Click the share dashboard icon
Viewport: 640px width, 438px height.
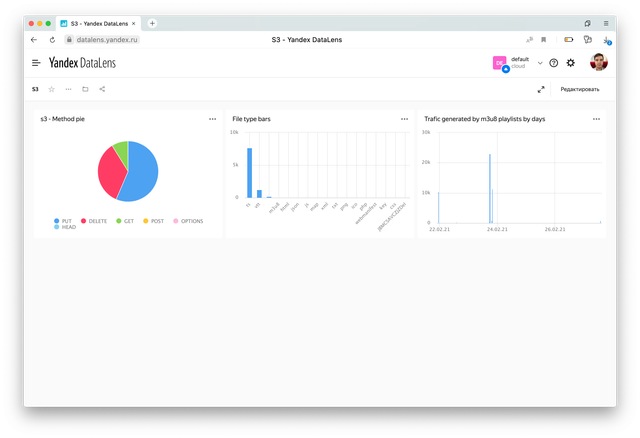pyautogui.click(x=102, y=89)
